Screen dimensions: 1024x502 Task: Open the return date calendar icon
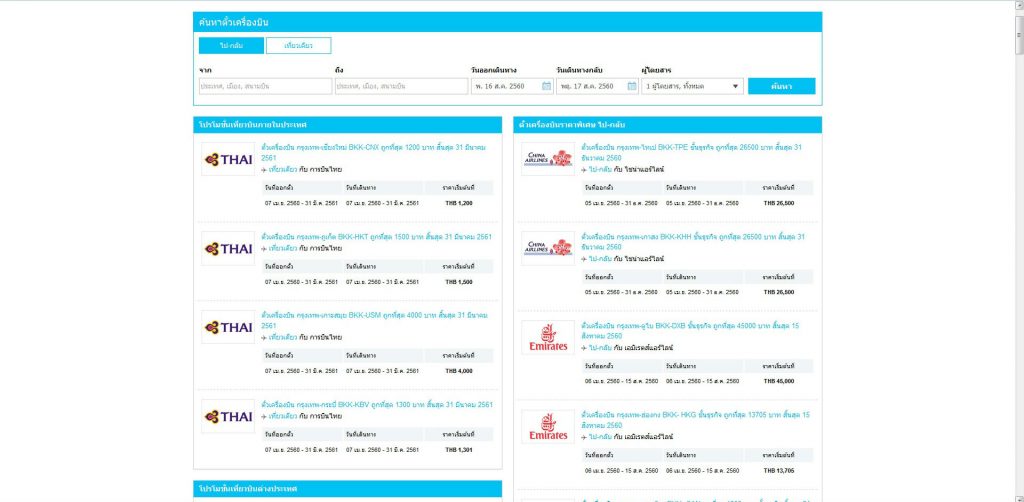click(632, 86)
